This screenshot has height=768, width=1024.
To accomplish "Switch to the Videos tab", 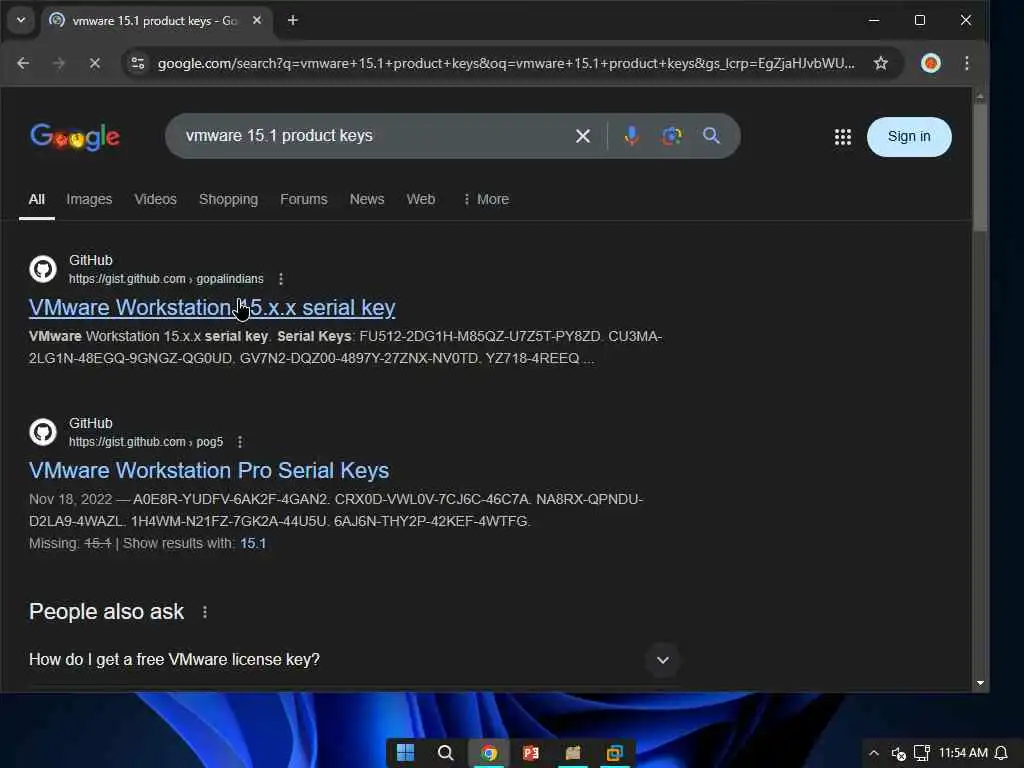I will (x=155, y=199).
